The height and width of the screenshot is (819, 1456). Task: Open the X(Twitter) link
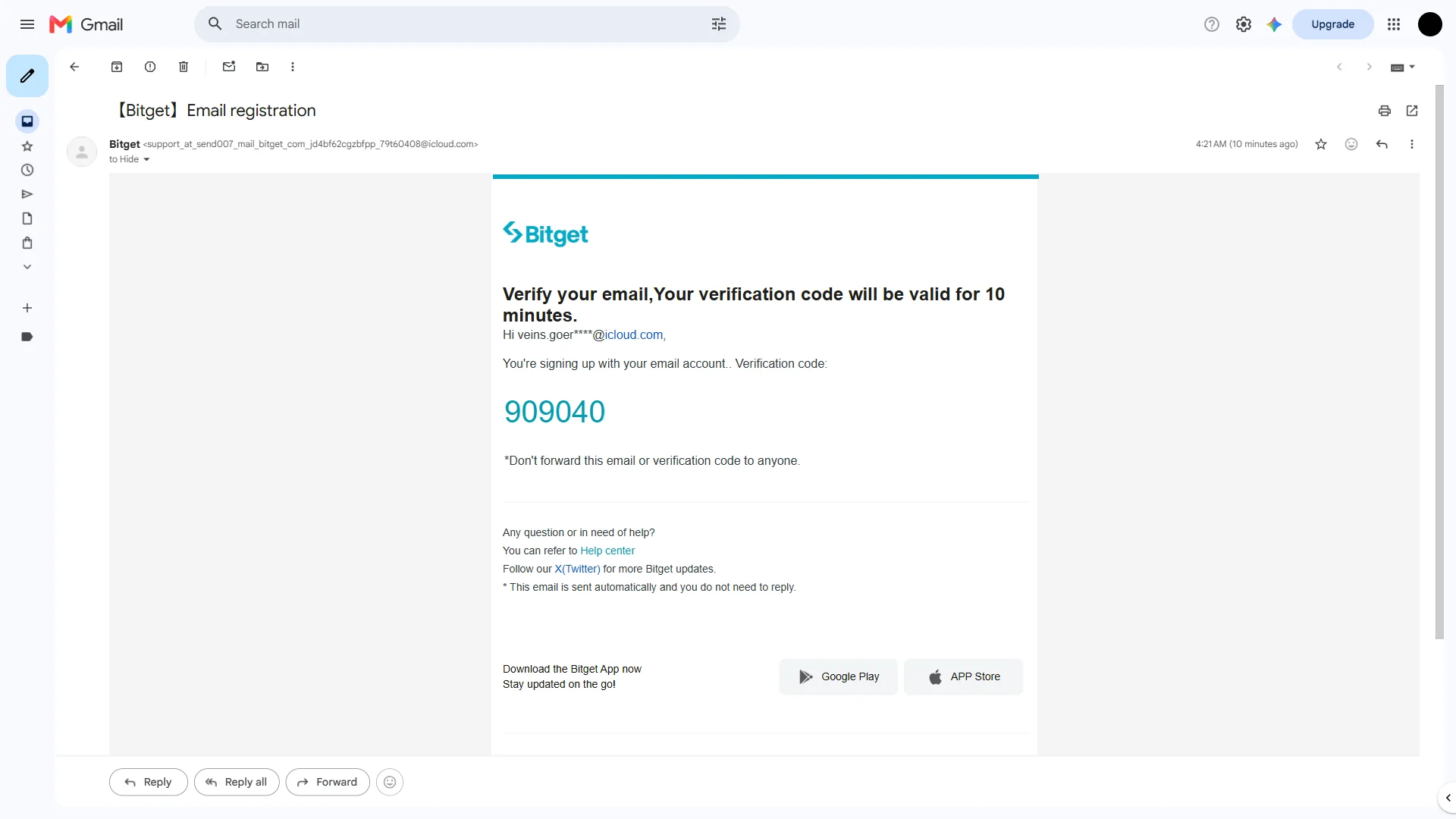(x=577, y=570)
